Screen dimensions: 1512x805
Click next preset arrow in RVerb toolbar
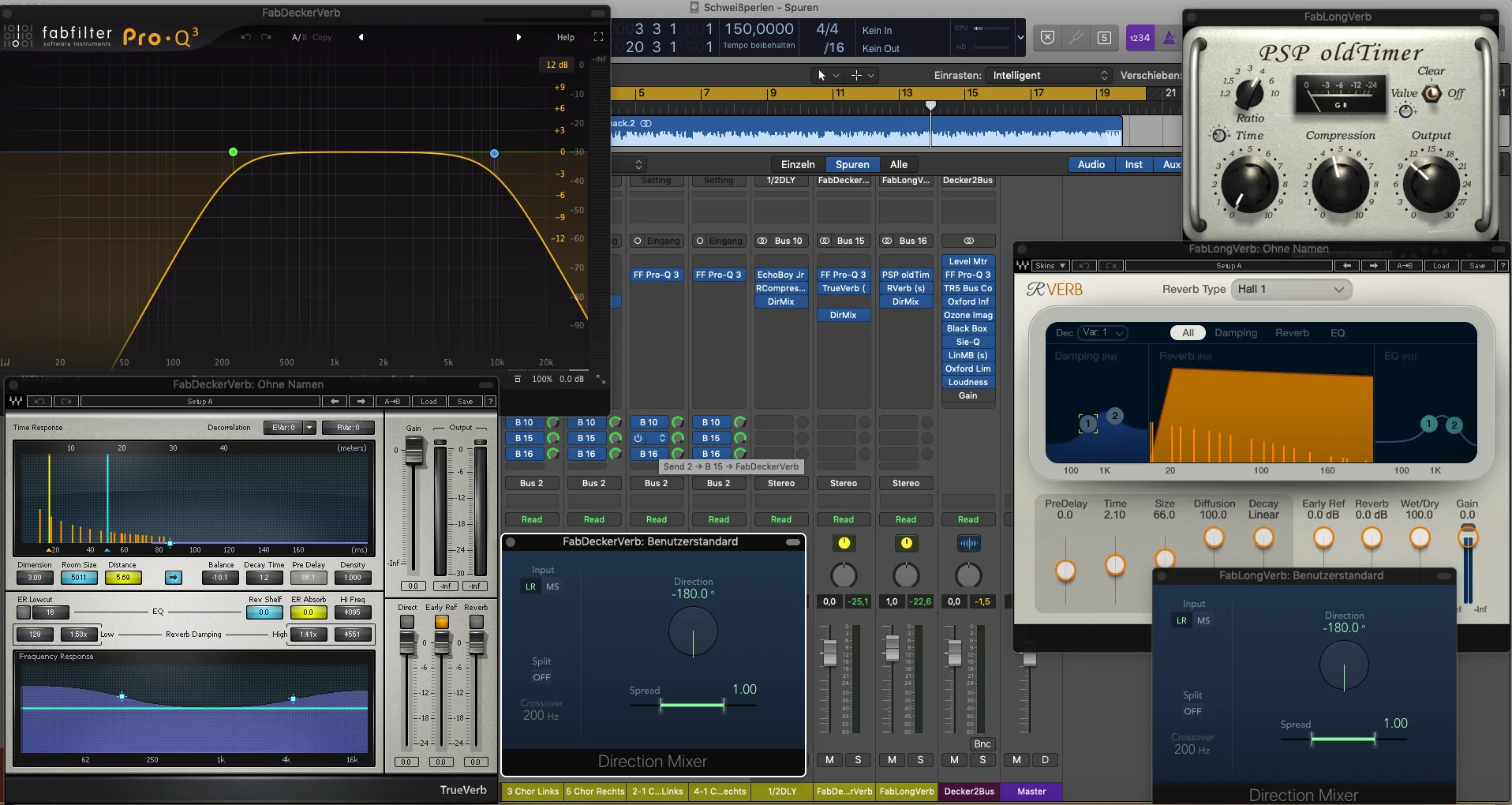tap(1374, 266)
